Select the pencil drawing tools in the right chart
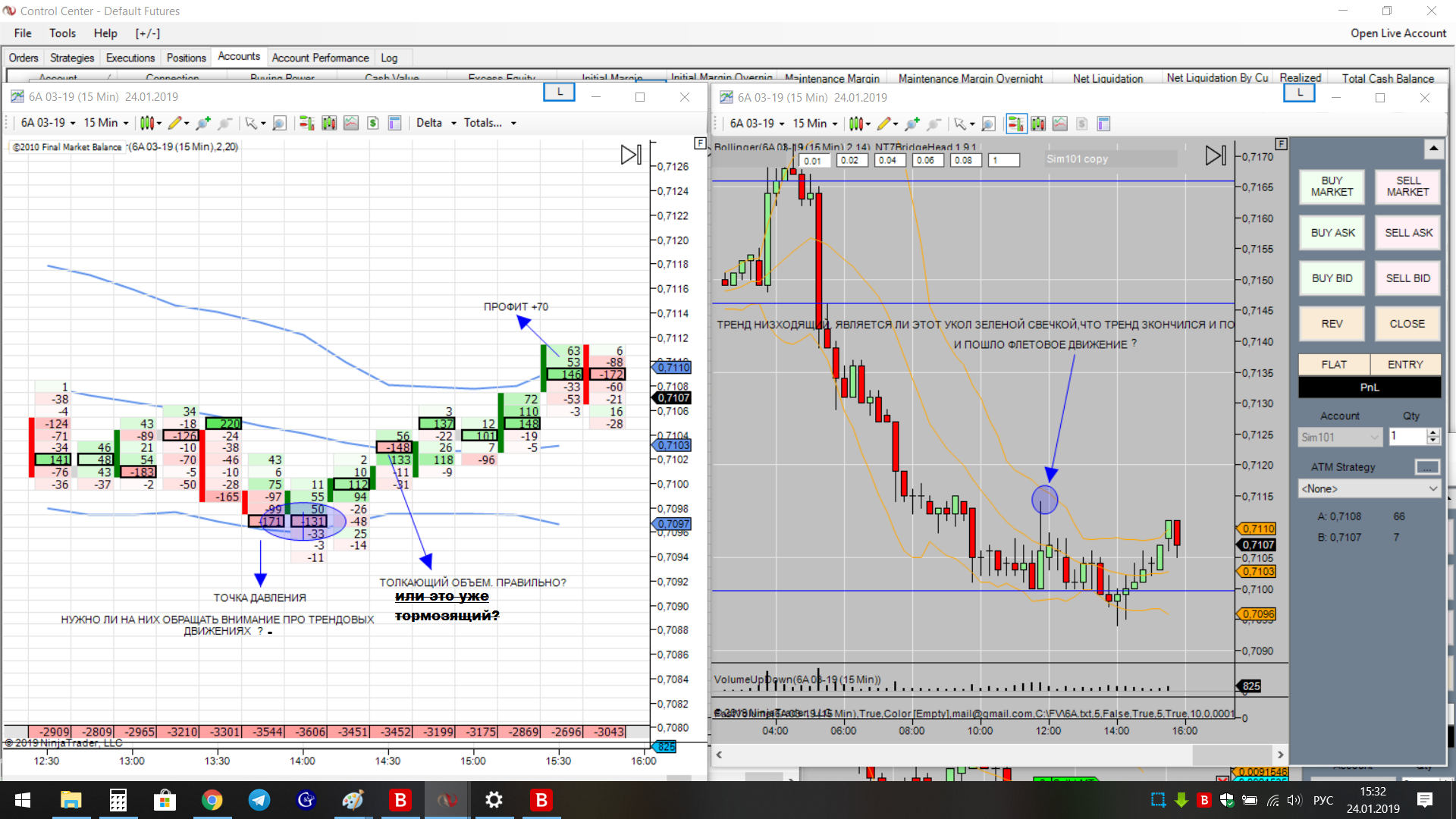1456x819 pixels. click(x=884, y=124)
